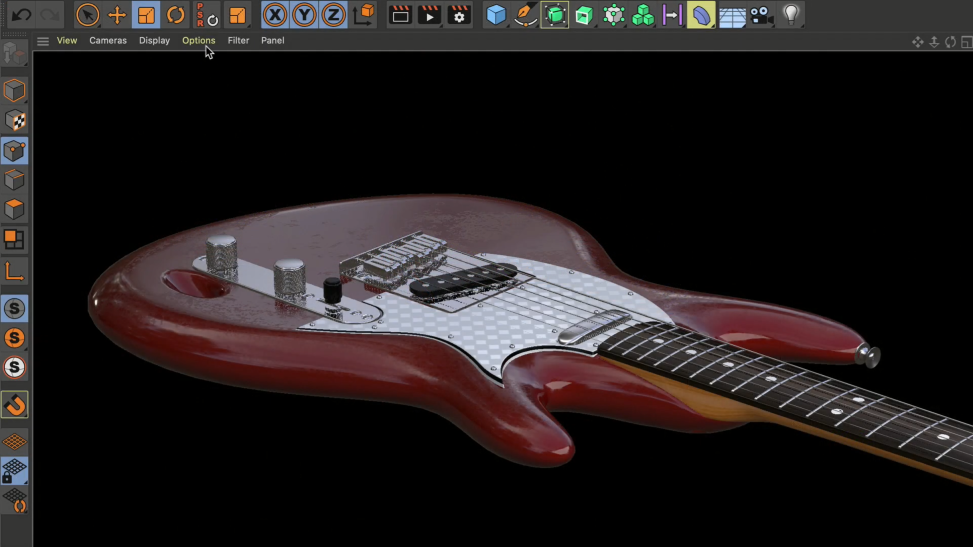Switch to Polygons mode
This screenshot has height=547, width=973.
pos(14,210)
